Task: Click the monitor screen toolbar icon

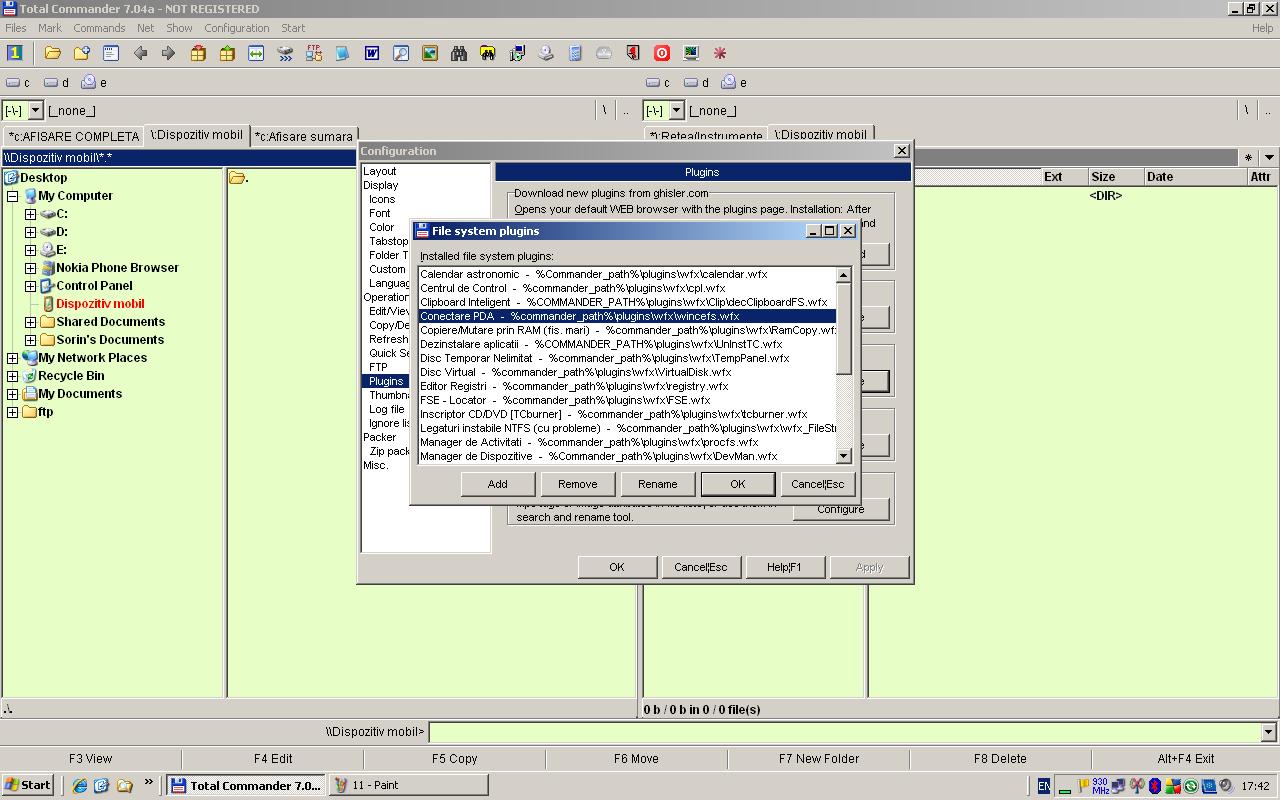Action: (x=691, y=53)
